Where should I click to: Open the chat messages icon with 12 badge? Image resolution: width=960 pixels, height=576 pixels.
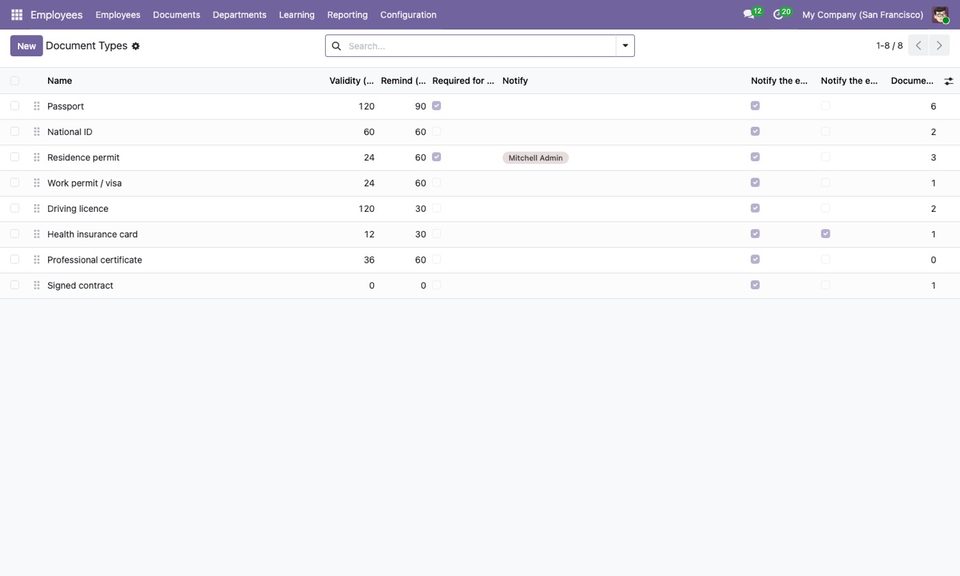pyautogui.click(x=752, y=14)
